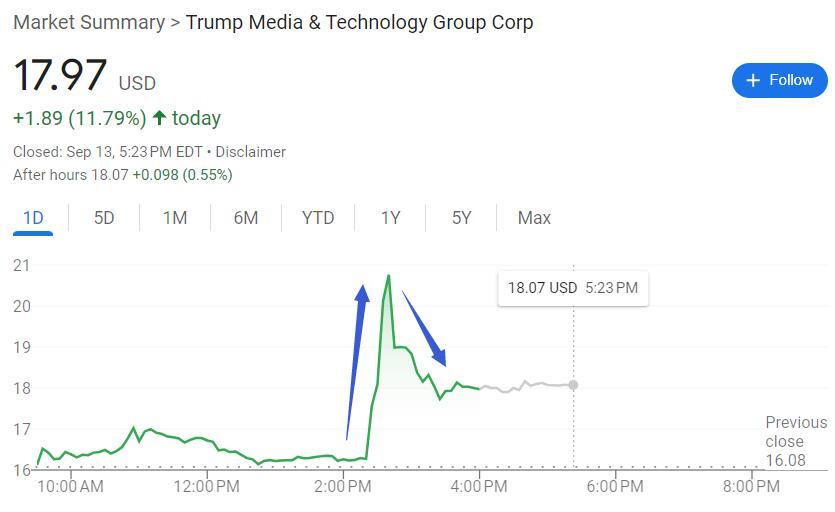Select the YTD range tab
The image size is (835, 512).
point(318,218)
